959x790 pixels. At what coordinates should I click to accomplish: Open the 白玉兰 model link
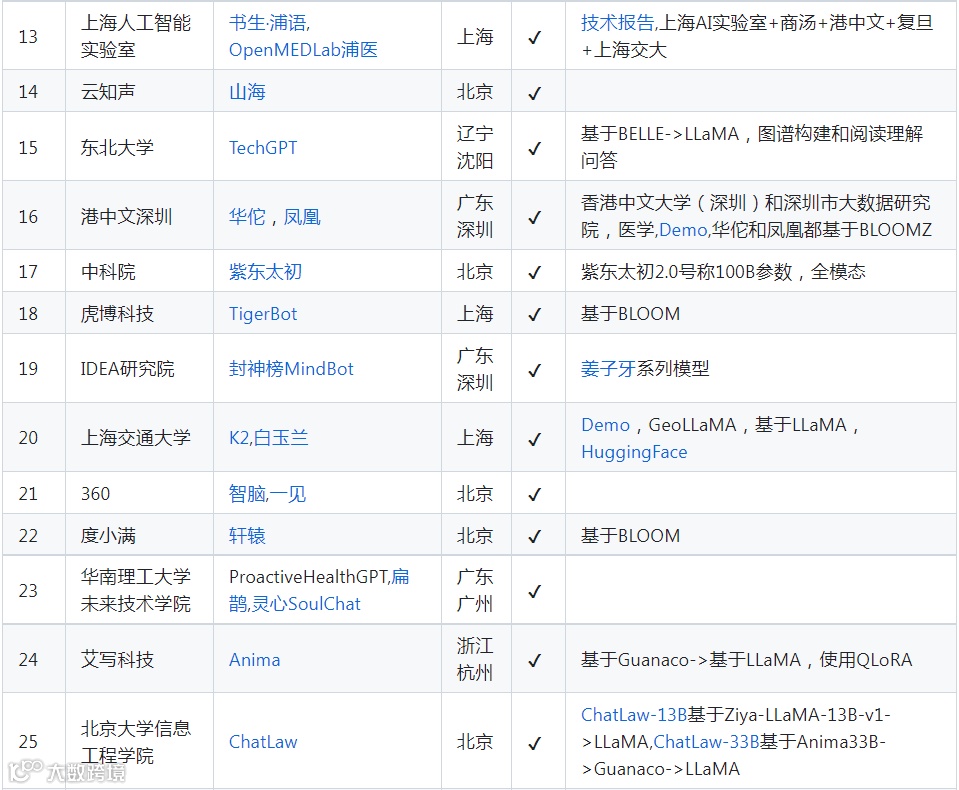click(x=281, y=438)
